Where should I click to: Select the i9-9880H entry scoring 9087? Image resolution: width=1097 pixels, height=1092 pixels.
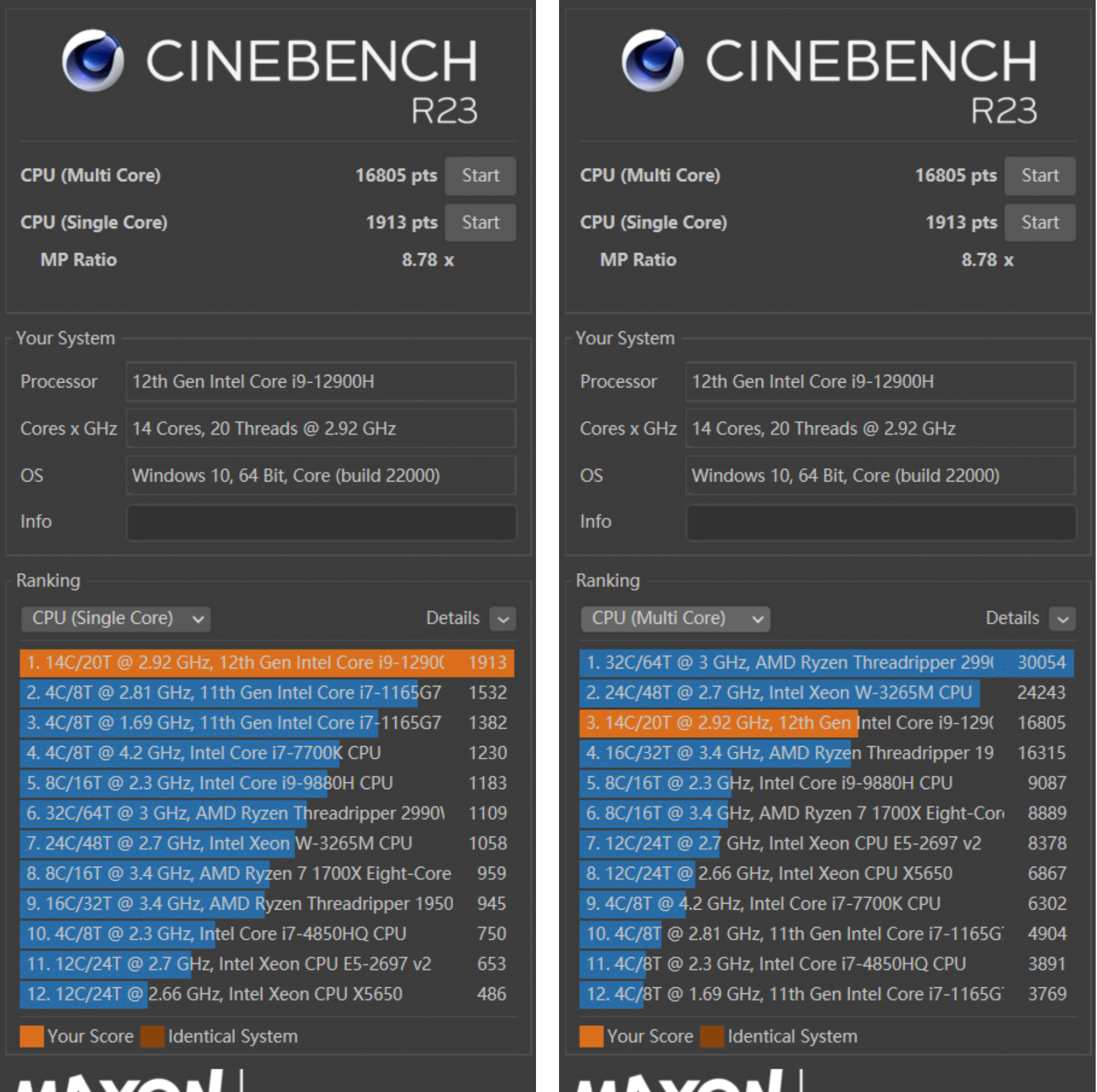826,784
